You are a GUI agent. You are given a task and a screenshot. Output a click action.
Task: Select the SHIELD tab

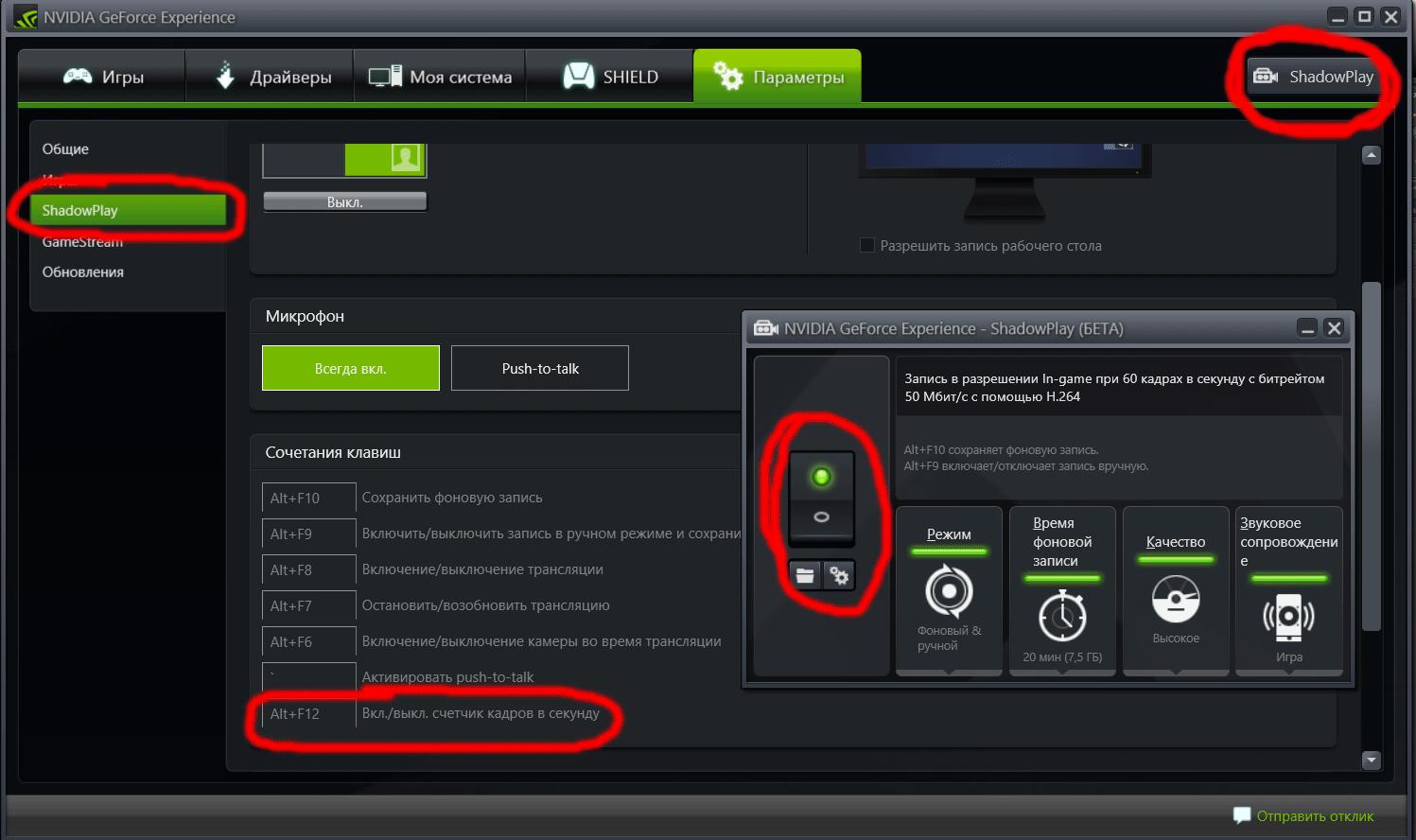click(x=609, y=77)
